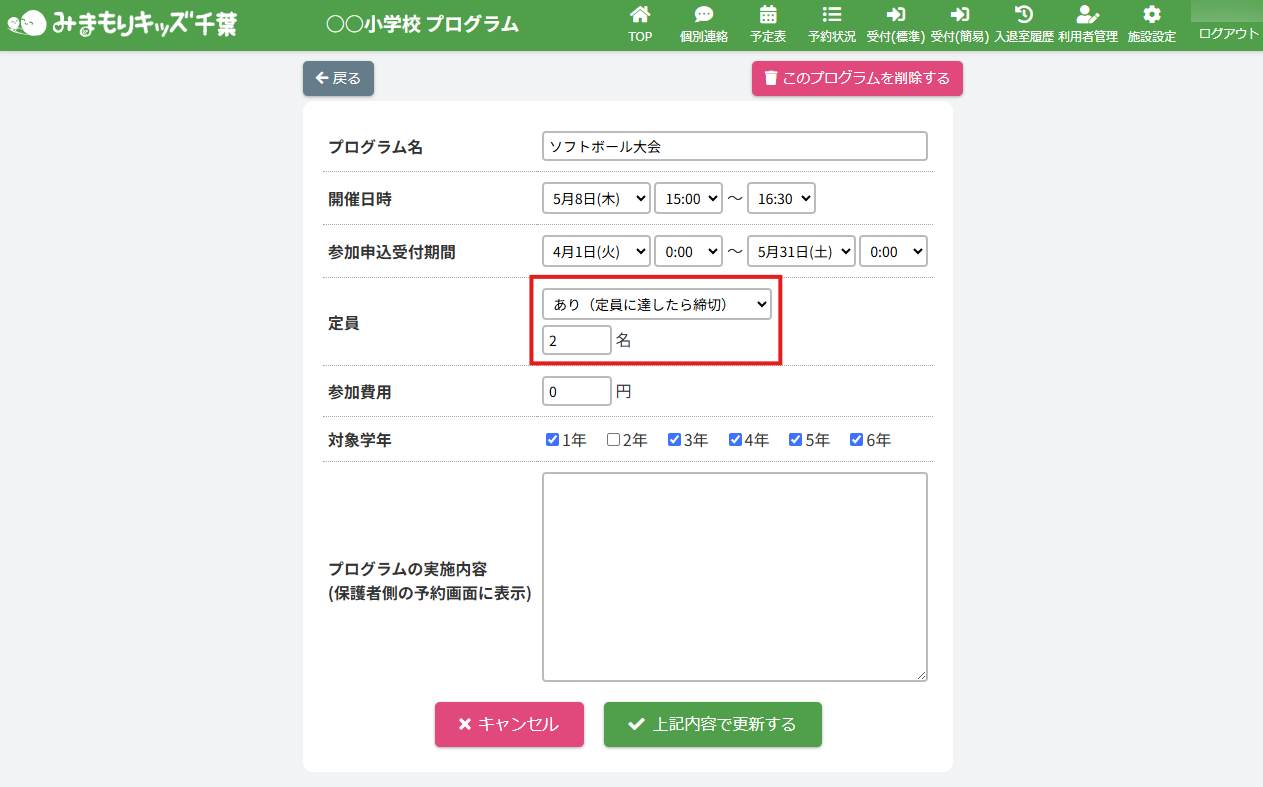Viewport: 1263px width, 787px height.
Task: View 入退室履歴 history icon
Action: pyautogui.click(x=1023, y=15)
